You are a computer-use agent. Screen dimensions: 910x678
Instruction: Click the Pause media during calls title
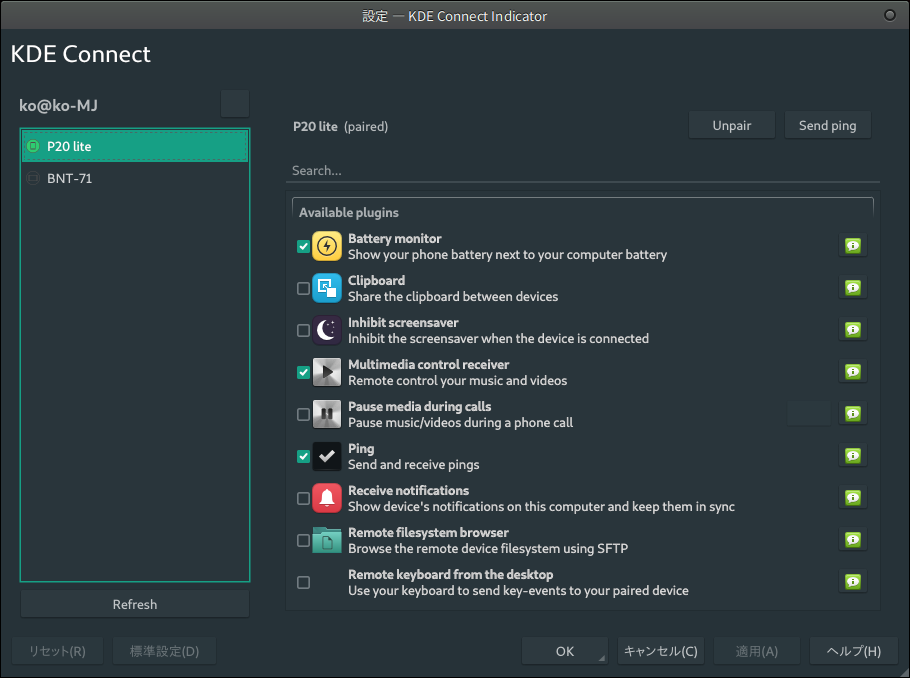pos(420,406)
